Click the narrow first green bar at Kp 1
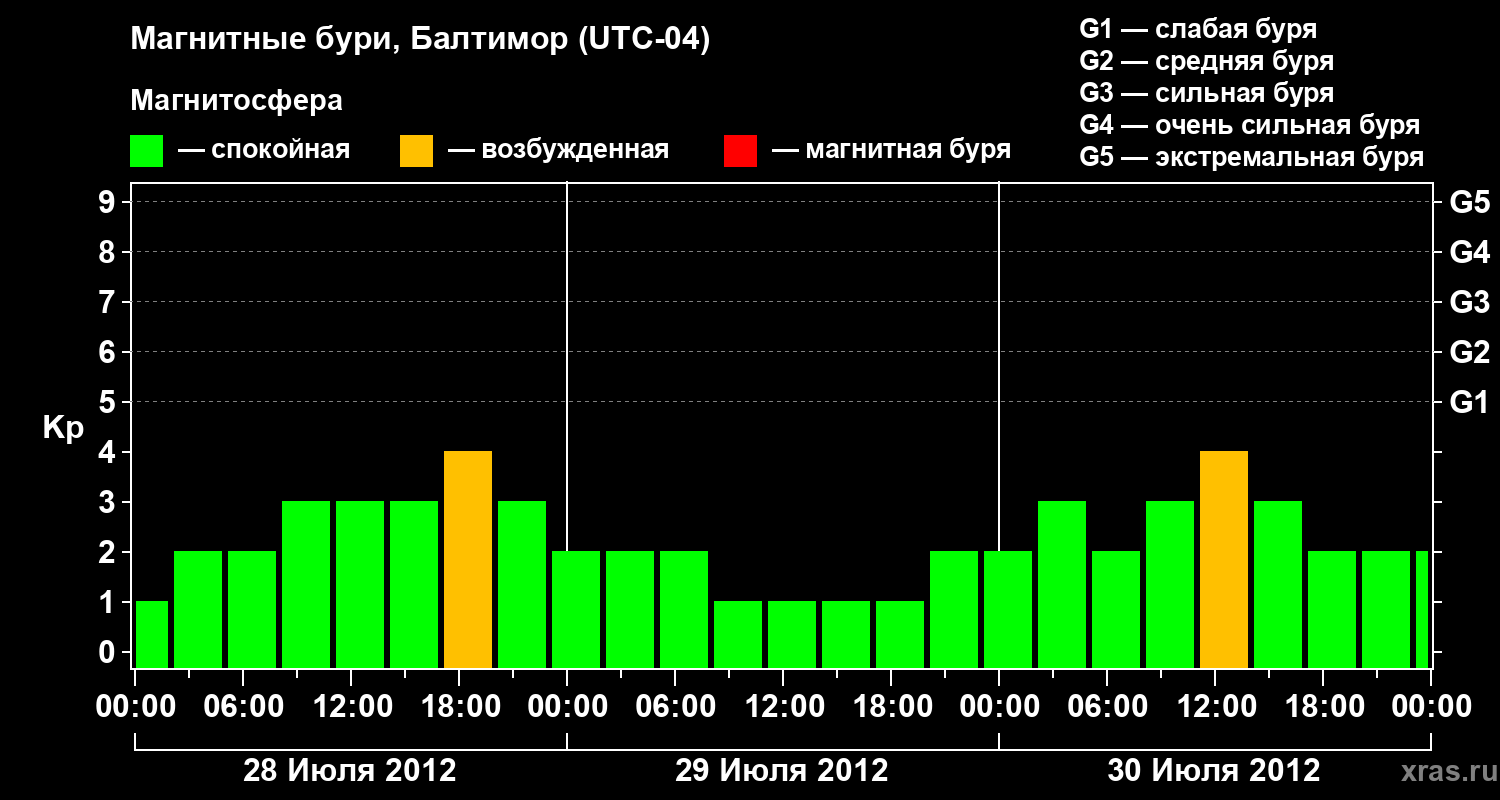The height and width of the screenshot is (800, 1500). 152,635
